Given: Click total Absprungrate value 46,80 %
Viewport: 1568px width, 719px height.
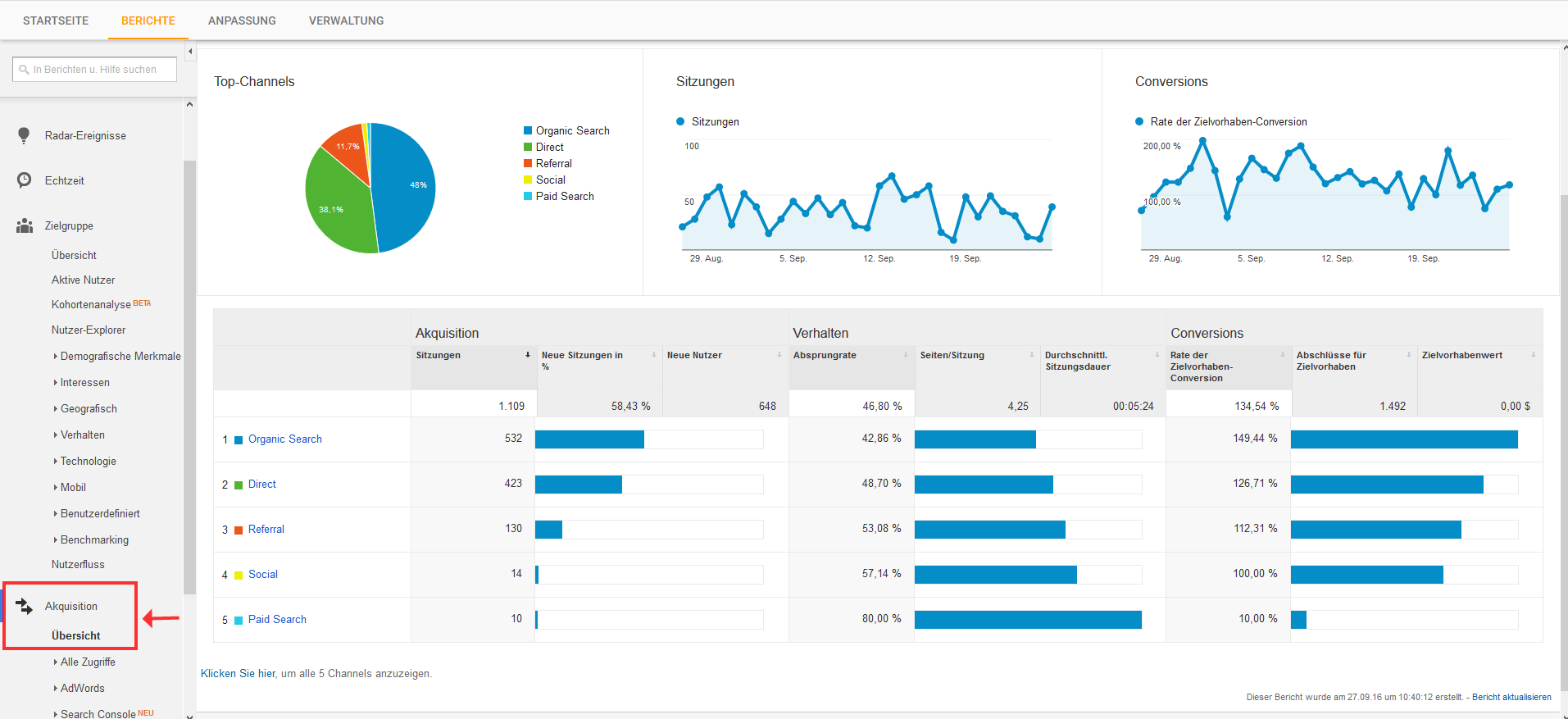Looking at the screenshot, I should (882, 406).
